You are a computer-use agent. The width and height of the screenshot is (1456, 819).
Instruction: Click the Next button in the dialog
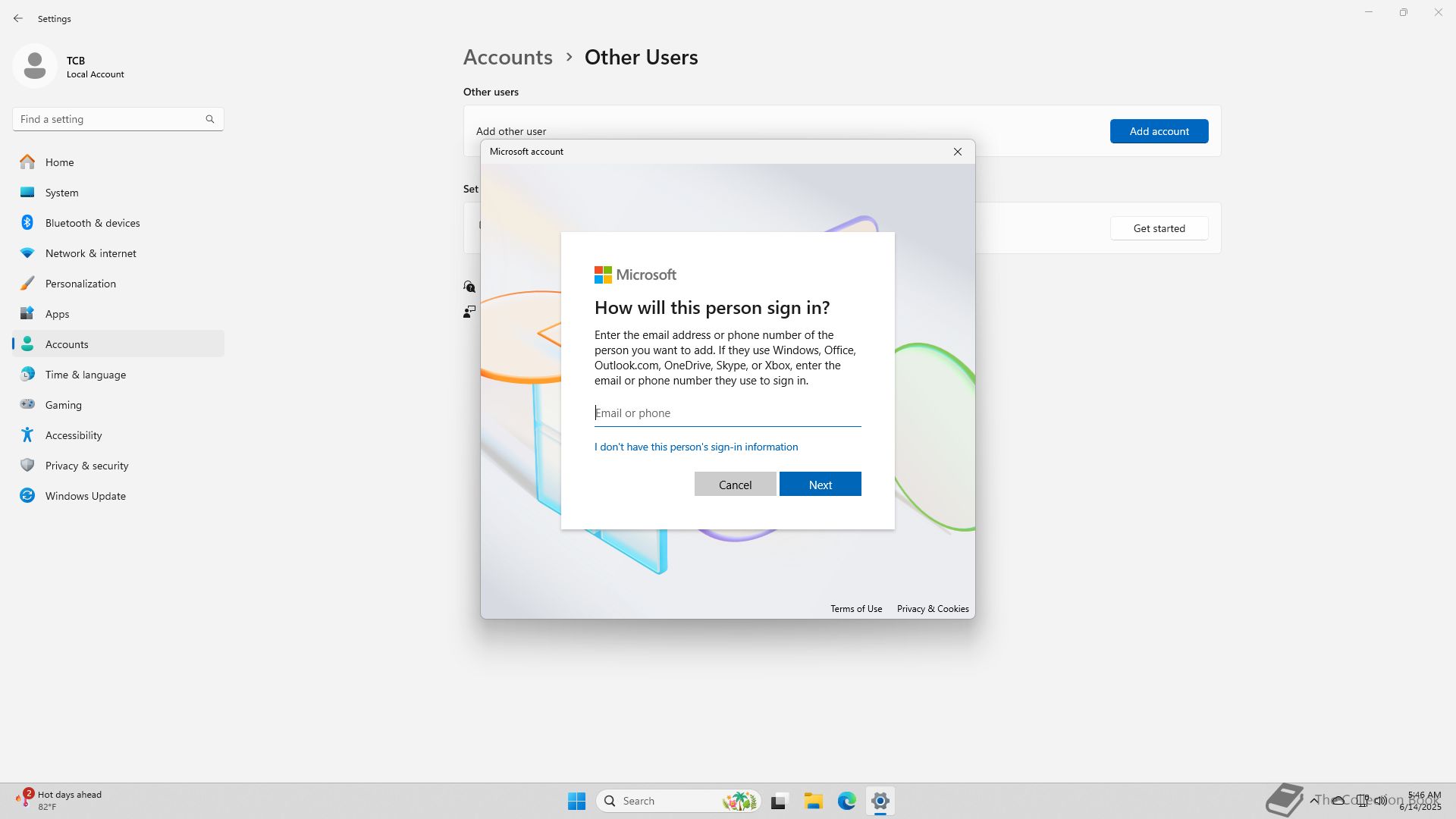pyautogui.click(x=820, y=485)
